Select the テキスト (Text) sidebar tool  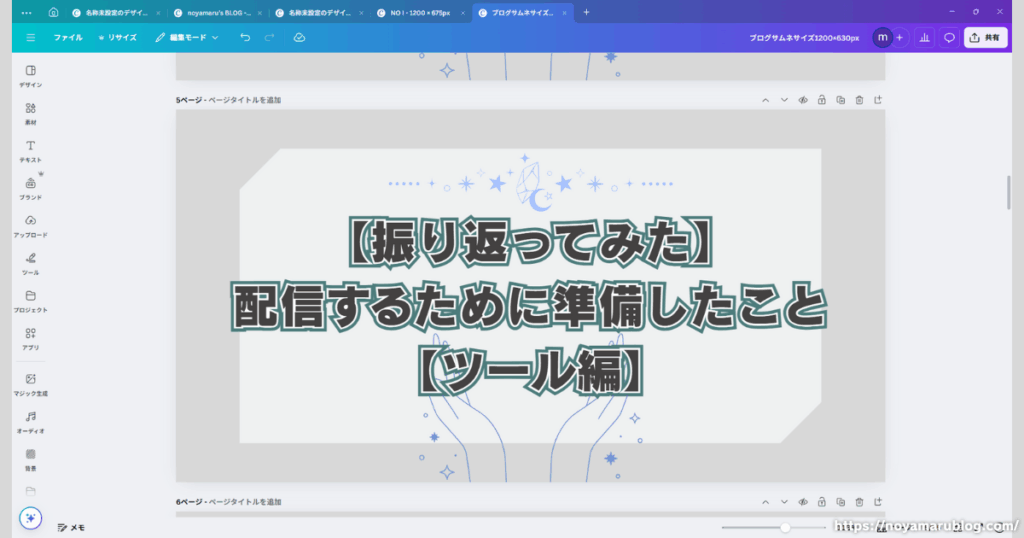coord(30,150)
